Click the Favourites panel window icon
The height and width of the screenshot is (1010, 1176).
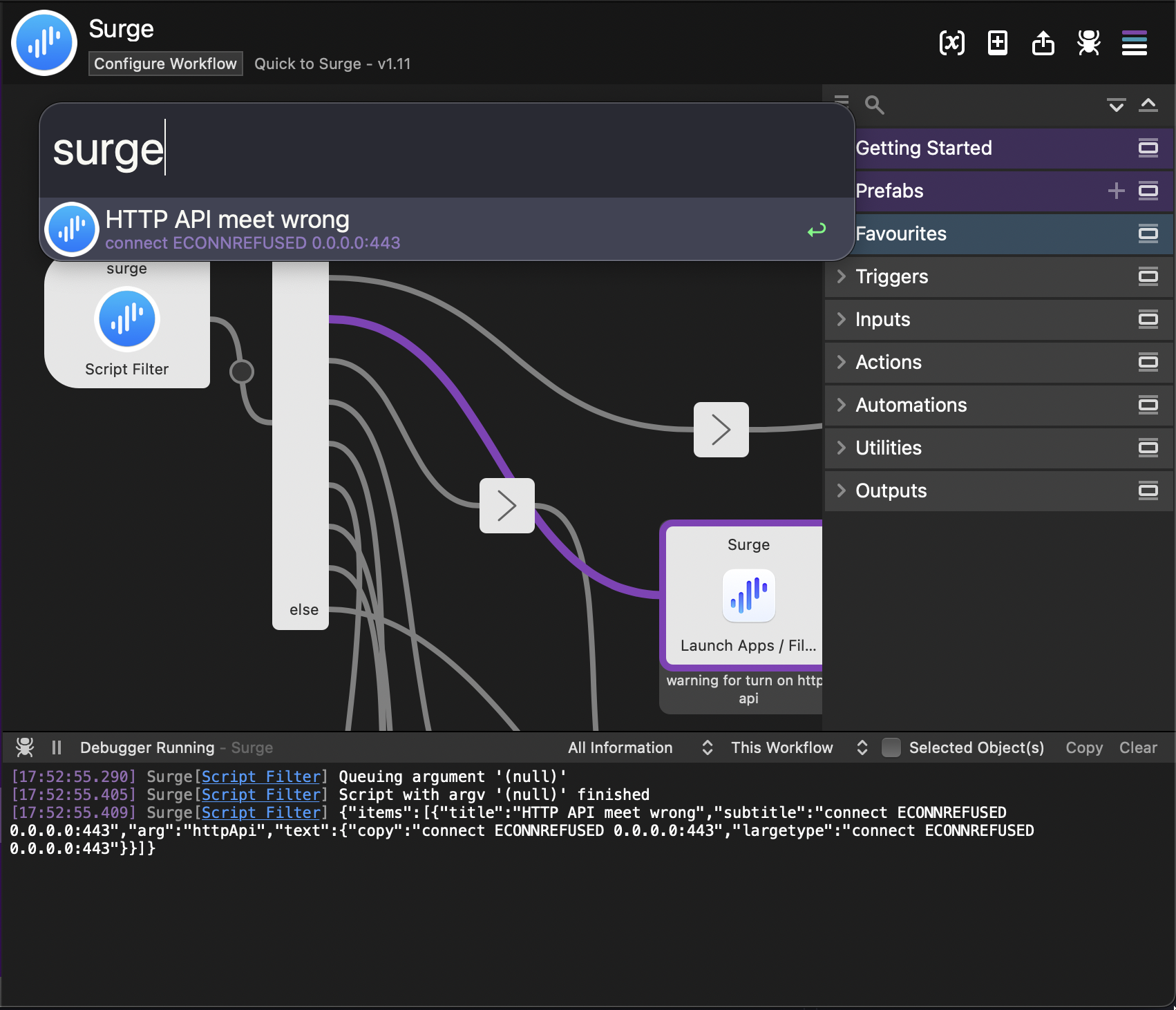point(1148,234)
